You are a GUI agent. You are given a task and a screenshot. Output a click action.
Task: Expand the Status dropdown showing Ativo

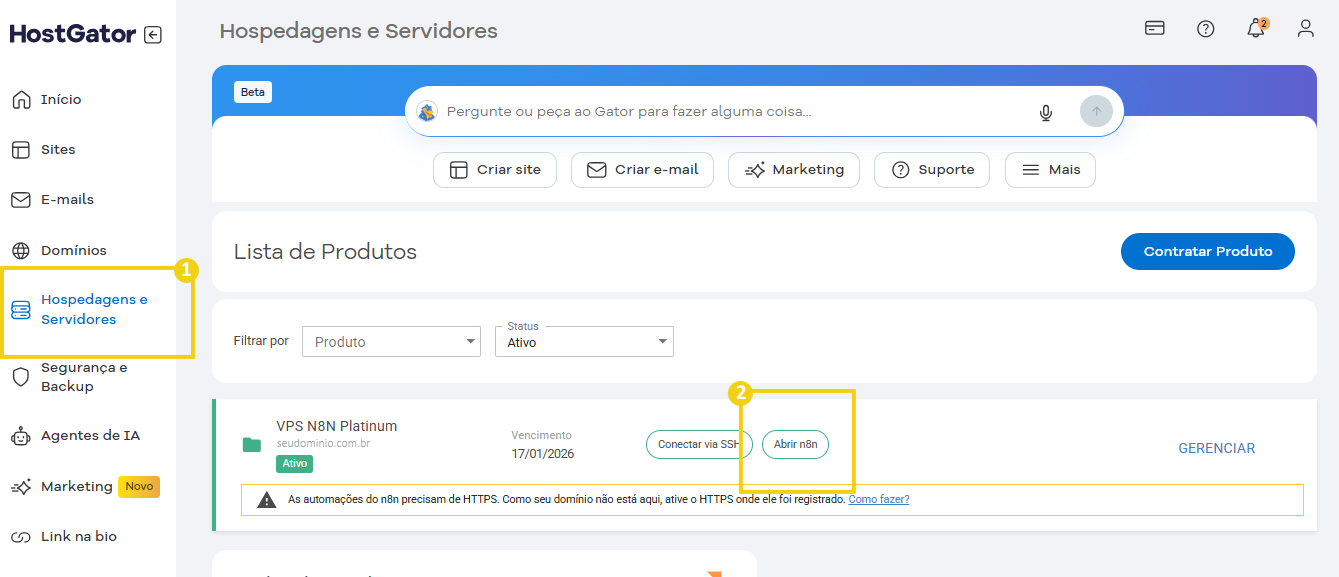pos(584,341)
